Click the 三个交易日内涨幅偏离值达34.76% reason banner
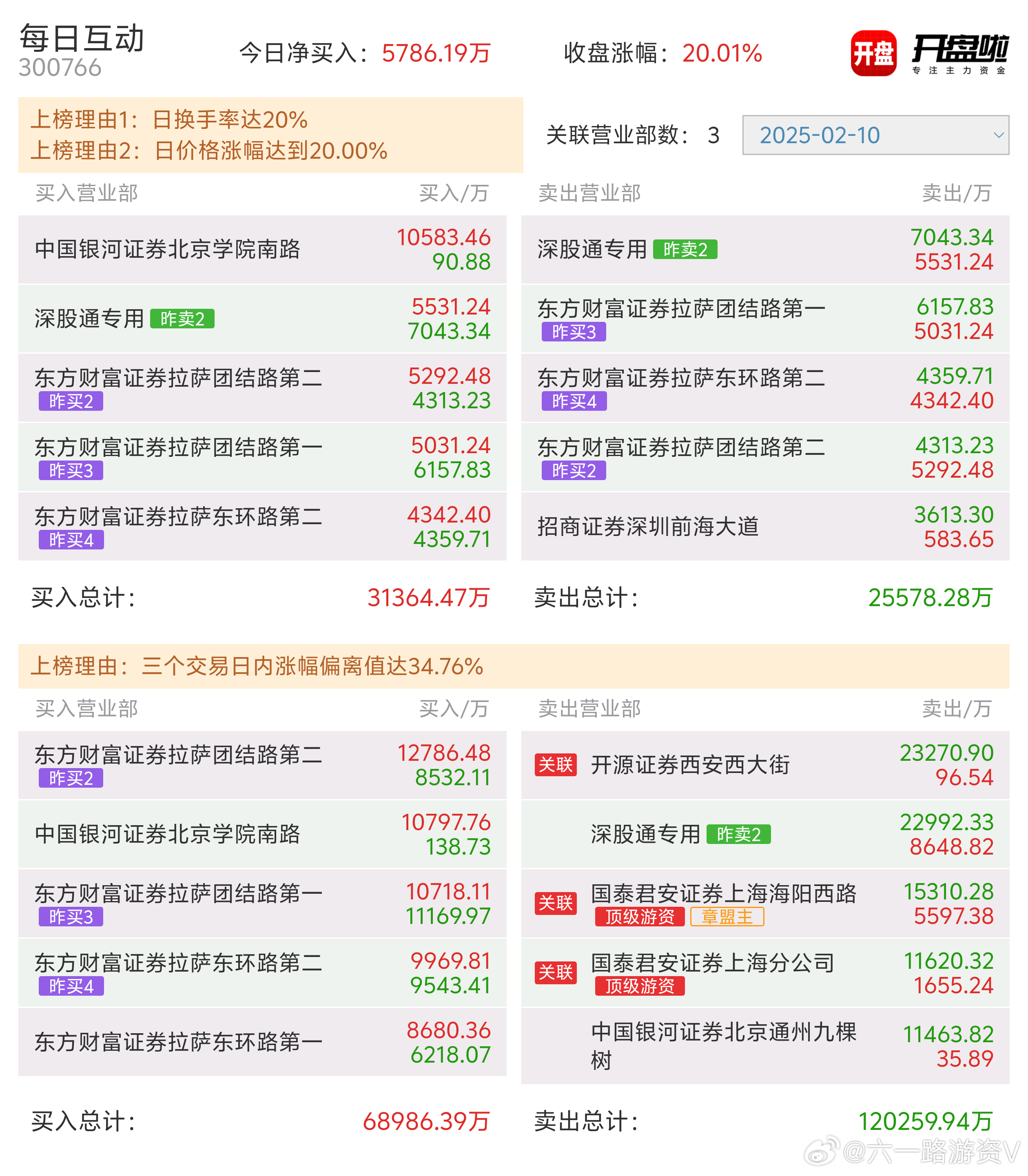1028x1176 pixels. coord(514,666)
